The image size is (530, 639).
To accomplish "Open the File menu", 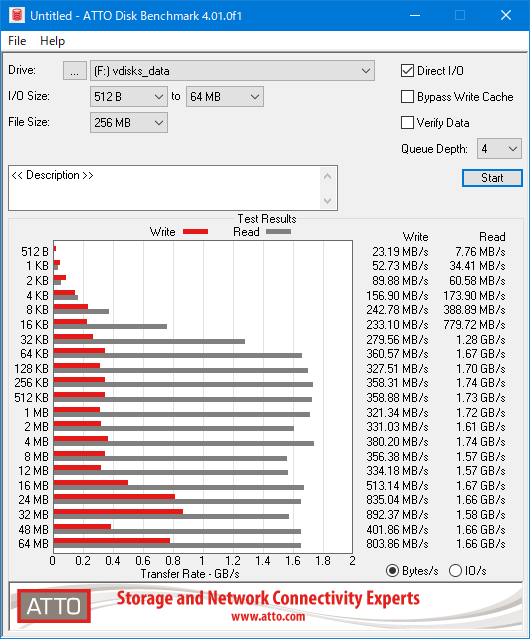I will pyautogui.click(x=17, y=41).
